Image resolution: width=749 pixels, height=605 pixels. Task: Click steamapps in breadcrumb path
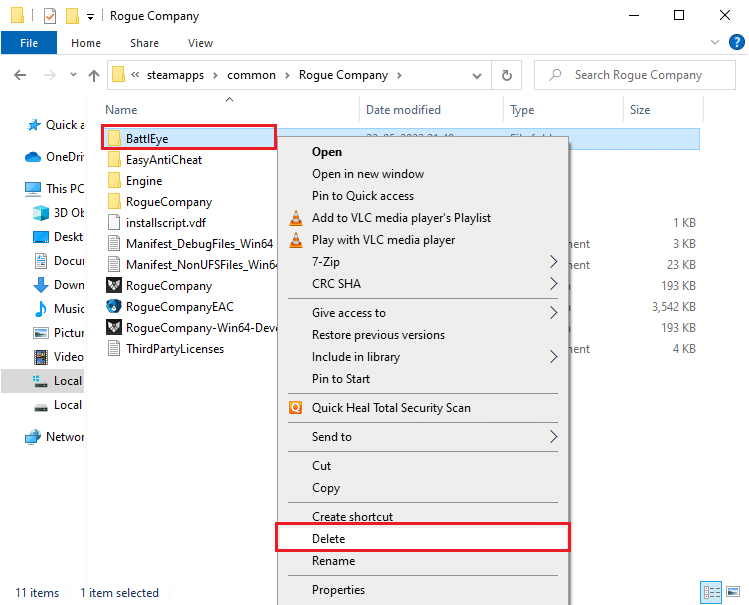pos(175,75)
